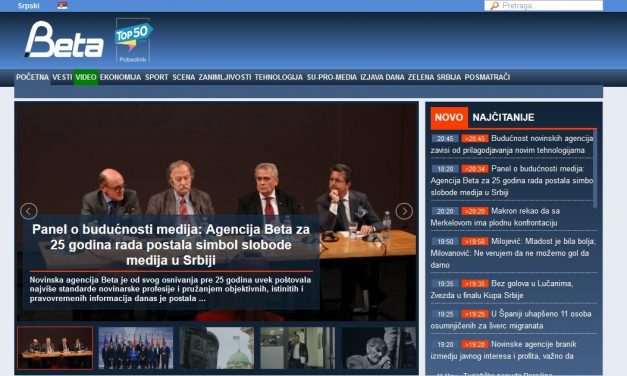Open news 'U Španiji uhapšeno 11 osoba'
The width and height of the screenshot is (627, 376).
(511, 320)
